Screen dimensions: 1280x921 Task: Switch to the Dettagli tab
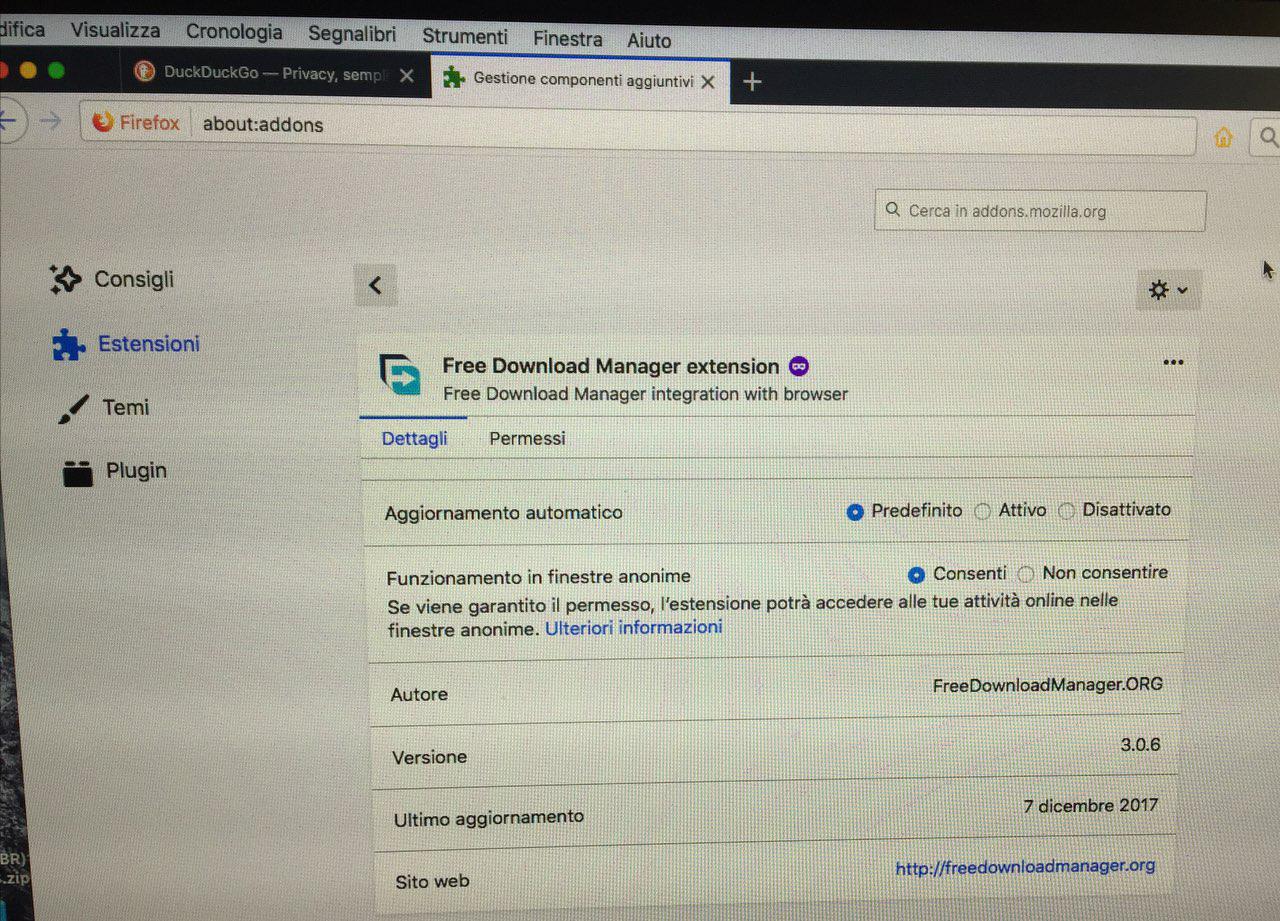(x=415, y=439)
